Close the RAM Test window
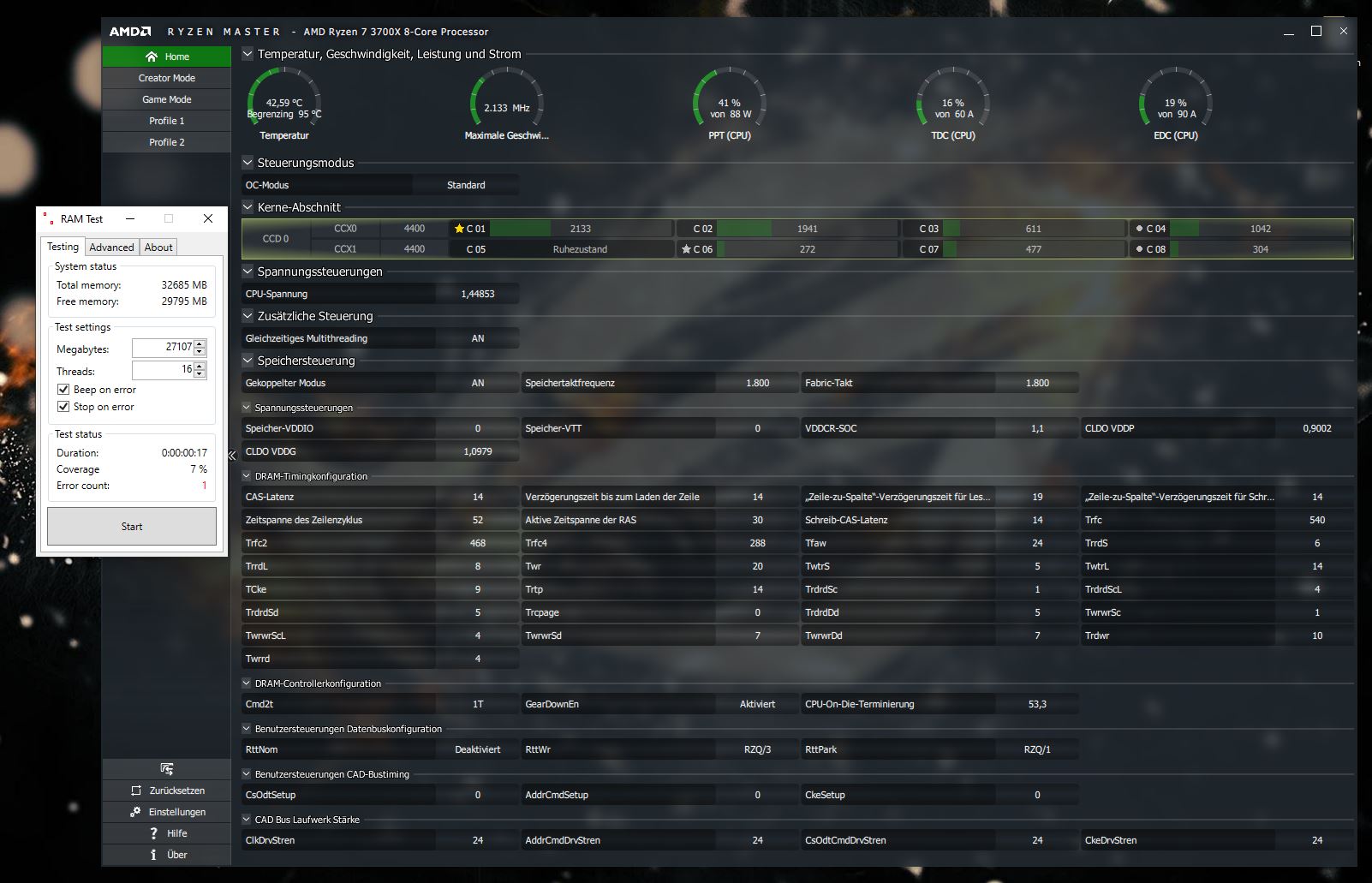 click(x=208, y=218)
